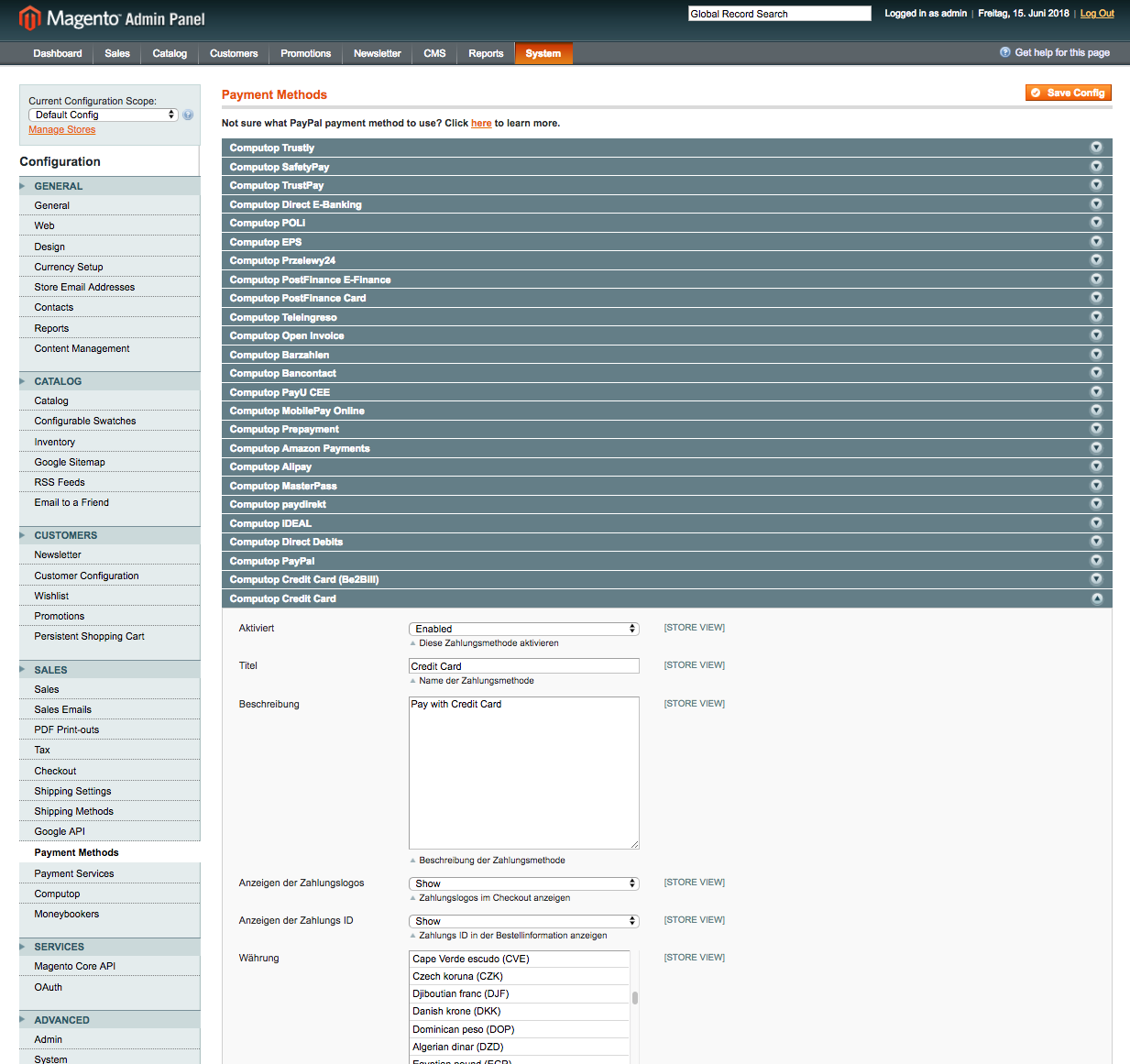This screenshot has height=1064, width=1130.
Task: Click the Titel input field
Action: tap(523, 666)
